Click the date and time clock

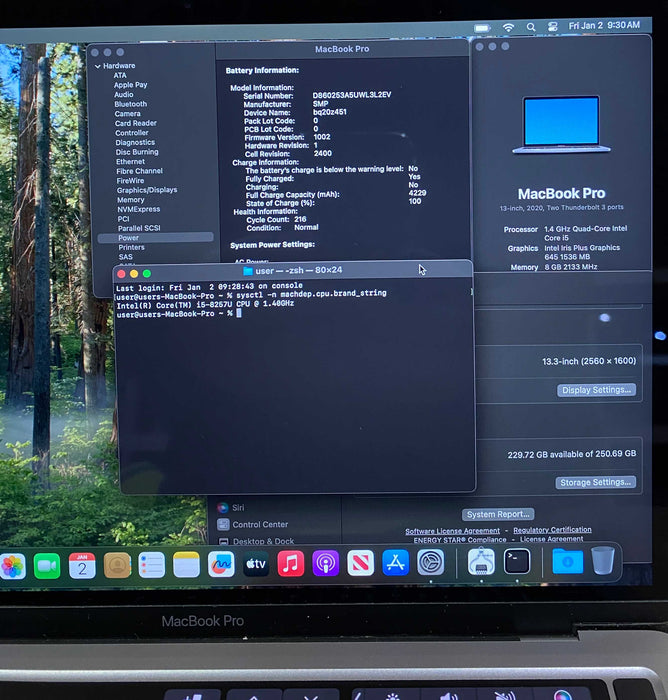click(604, 25)
